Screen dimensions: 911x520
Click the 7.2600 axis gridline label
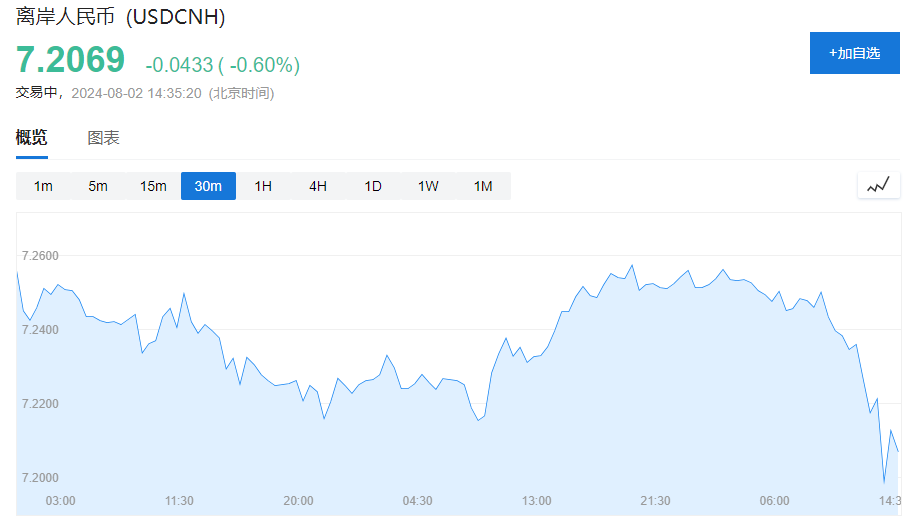(x=40, y=256)
